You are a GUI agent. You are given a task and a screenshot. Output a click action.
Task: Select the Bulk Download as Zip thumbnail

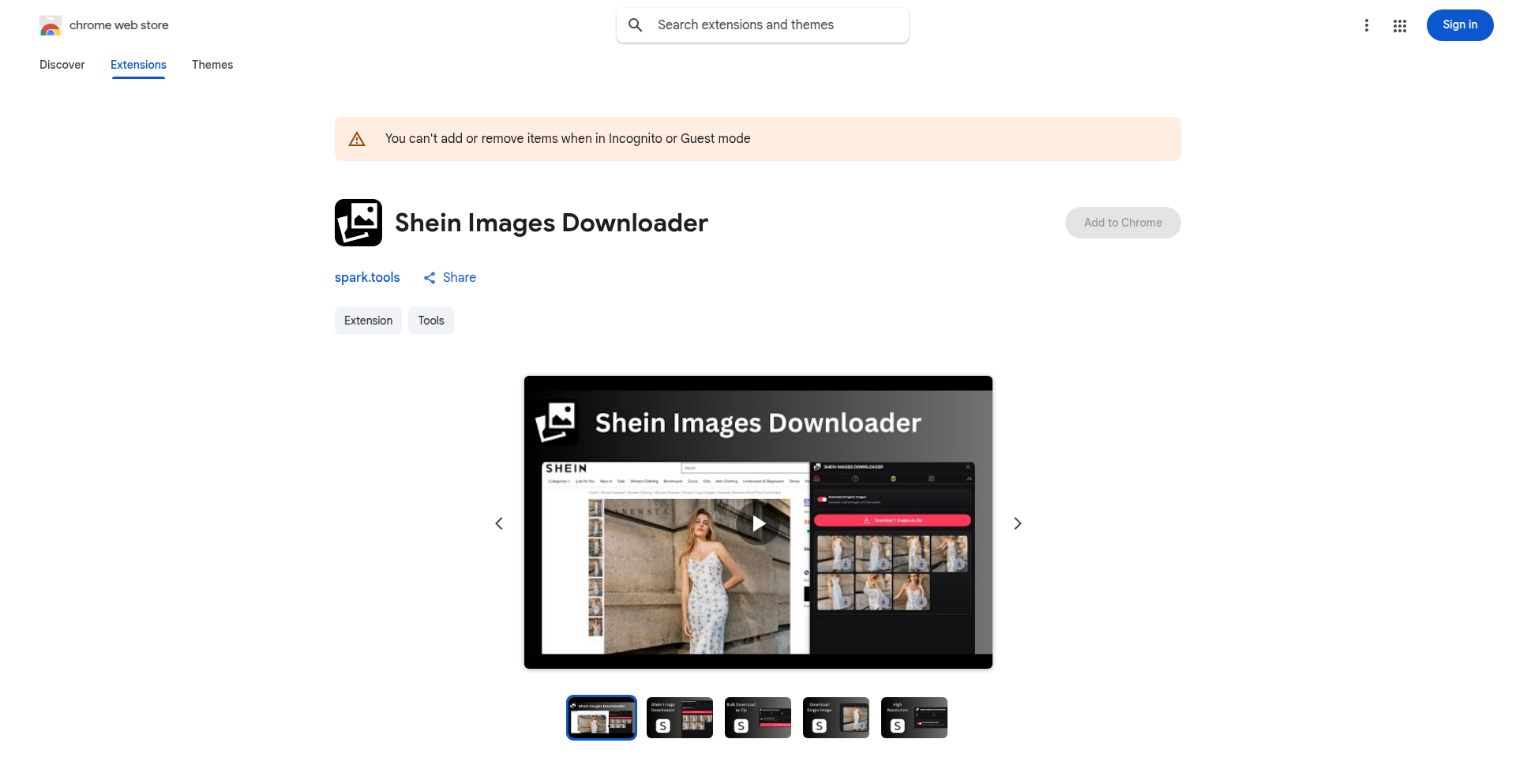(757, 717)
